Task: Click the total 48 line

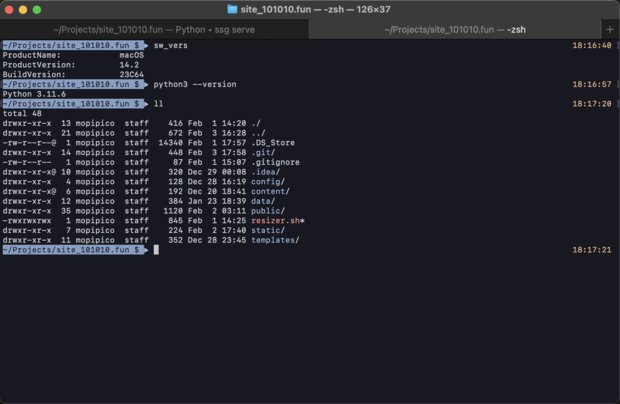Action: 22,113
